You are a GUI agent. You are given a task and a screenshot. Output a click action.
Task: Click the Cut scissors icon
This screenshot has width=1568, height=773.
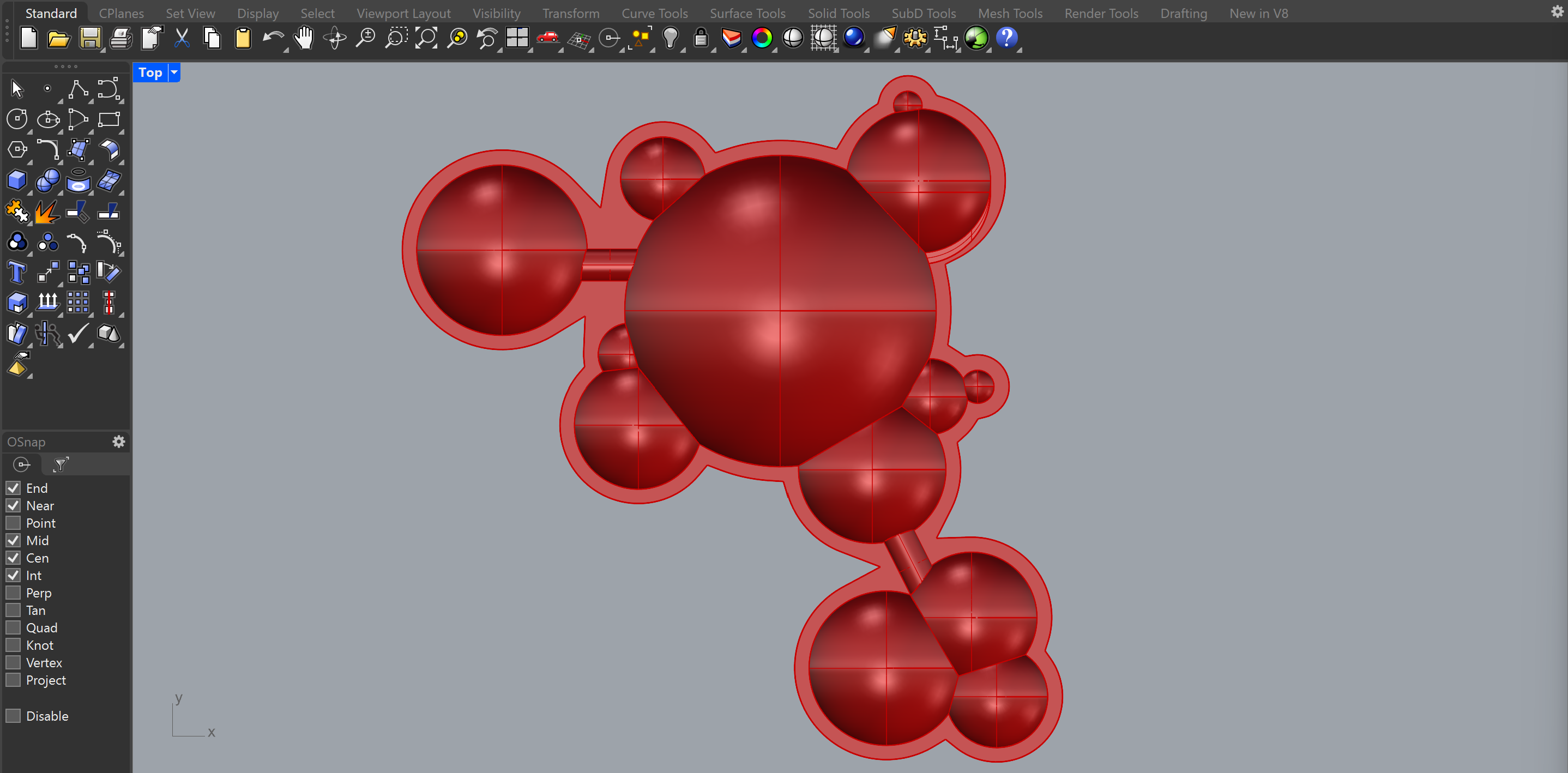pos(182,39)
